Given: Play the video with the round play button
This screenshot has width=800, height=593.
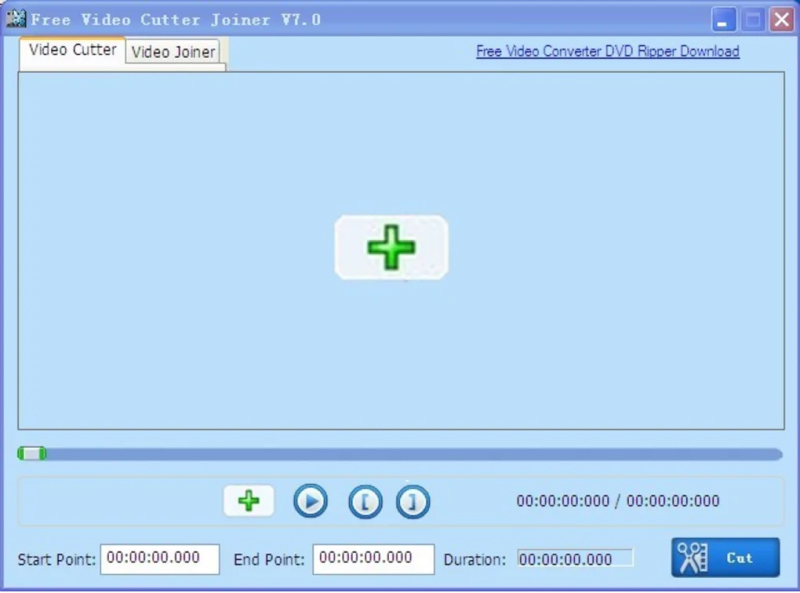Looking at the screenshot, I should (x=310, y=501).
